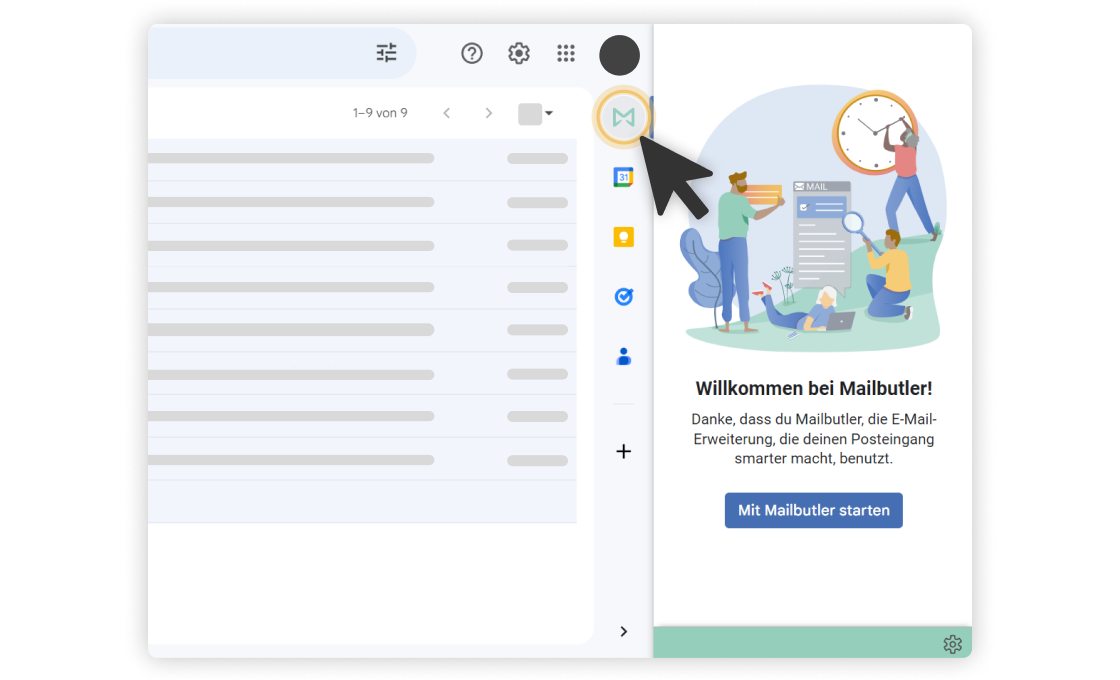Click the plus icon to get add-ons
This screenshot has width=1120, height=680.
point(624,451)
